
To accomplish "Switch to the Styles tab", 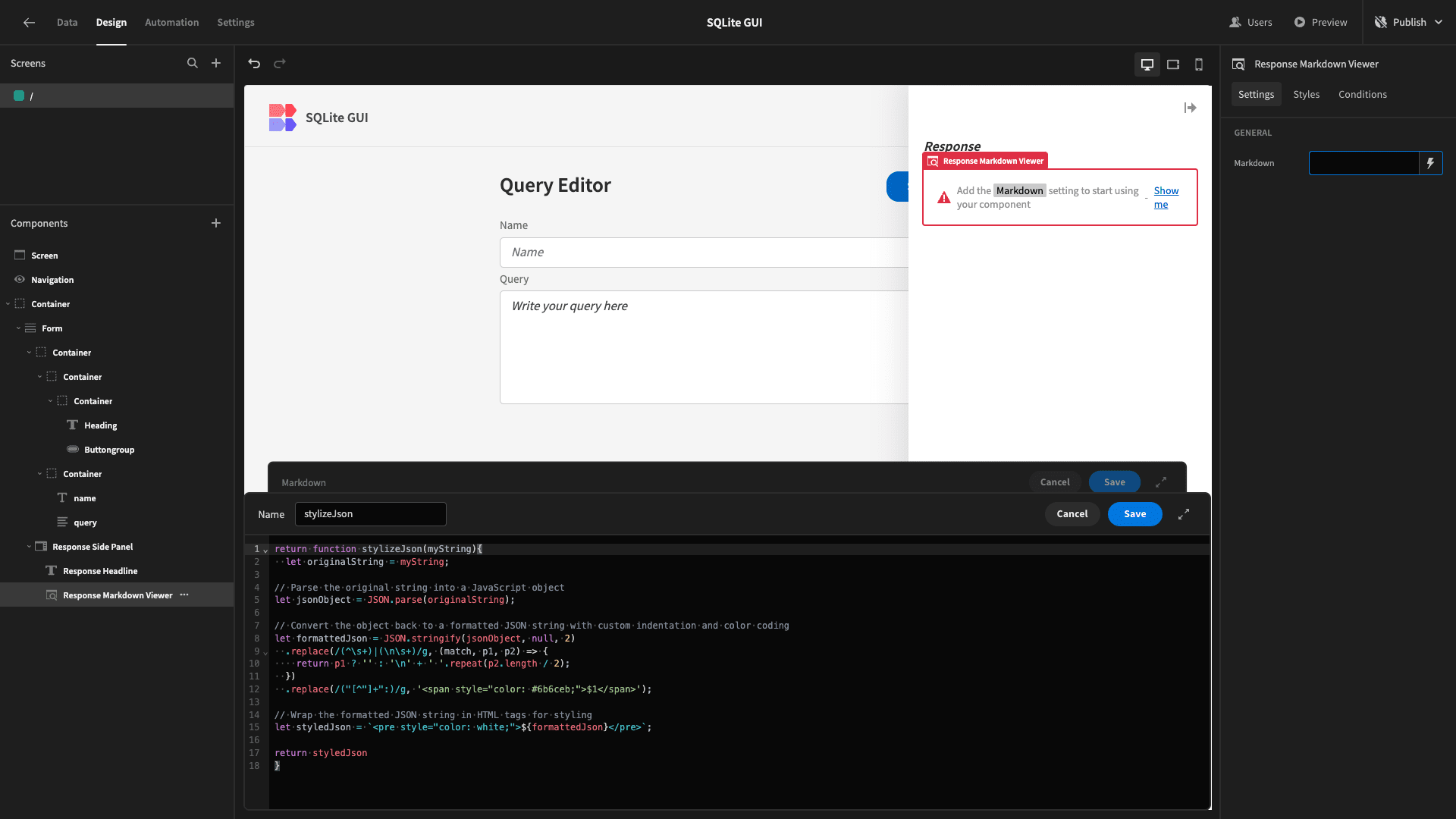I will (x=1306, y=94).
